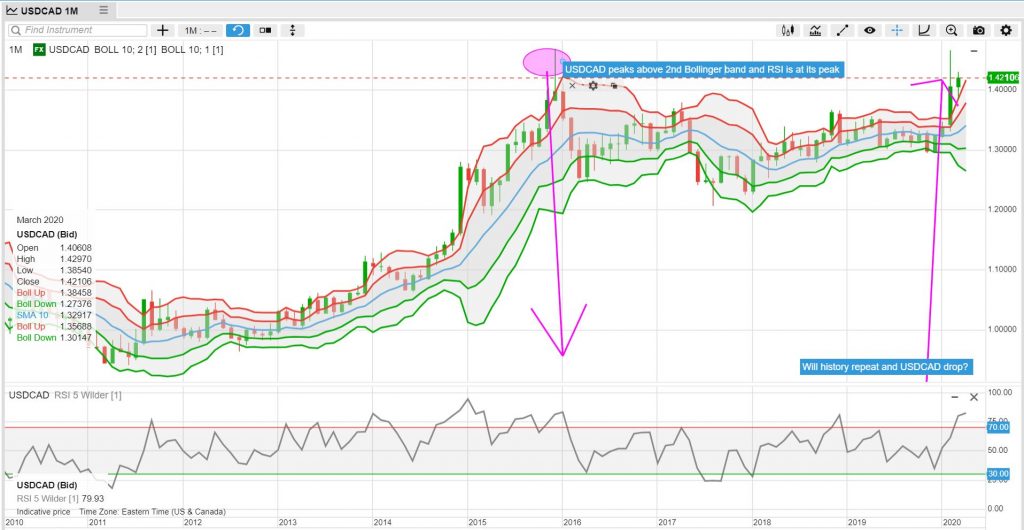
Task: Expand the vertical arrows height control
Action: (292, 31)
